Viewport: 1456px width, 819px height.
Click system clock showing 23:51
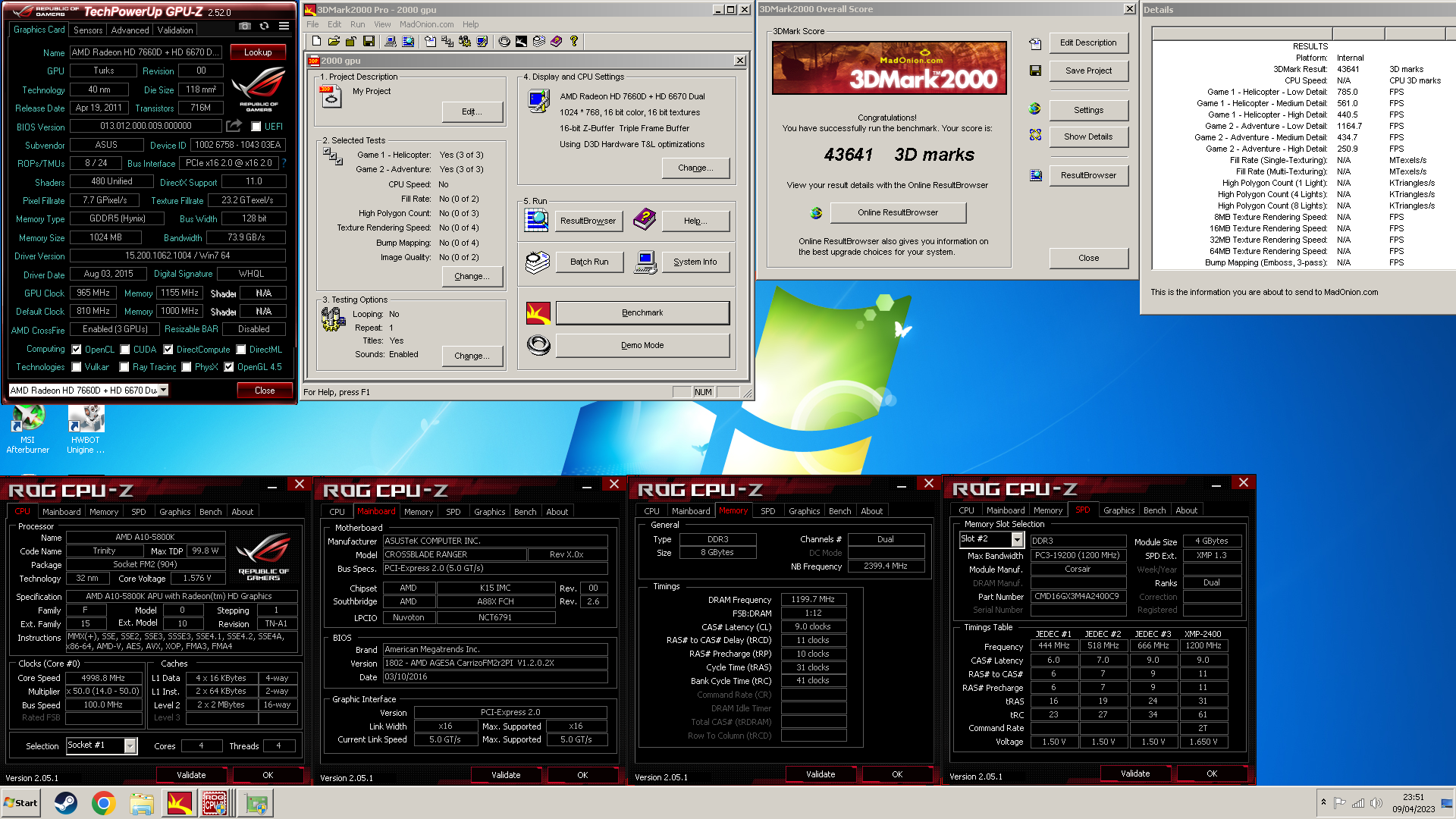1414,803
